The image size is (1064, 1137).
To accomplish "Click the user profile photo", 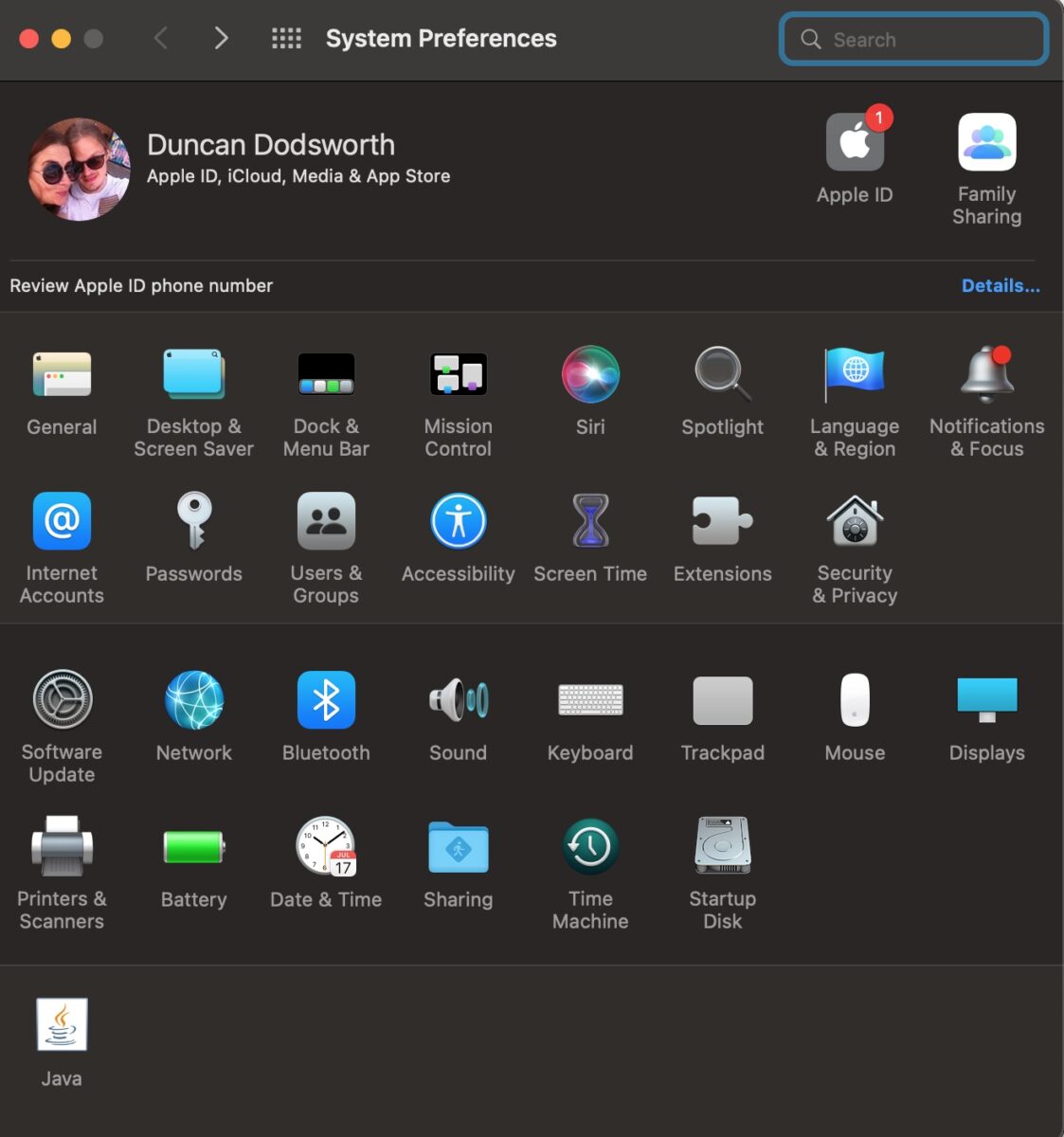I will tap(80, 170).
